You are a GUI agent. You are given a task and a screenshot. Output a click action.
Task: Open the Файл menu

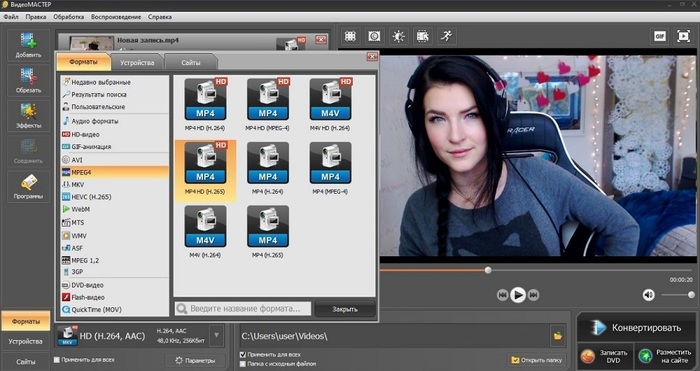click(11, 17)
